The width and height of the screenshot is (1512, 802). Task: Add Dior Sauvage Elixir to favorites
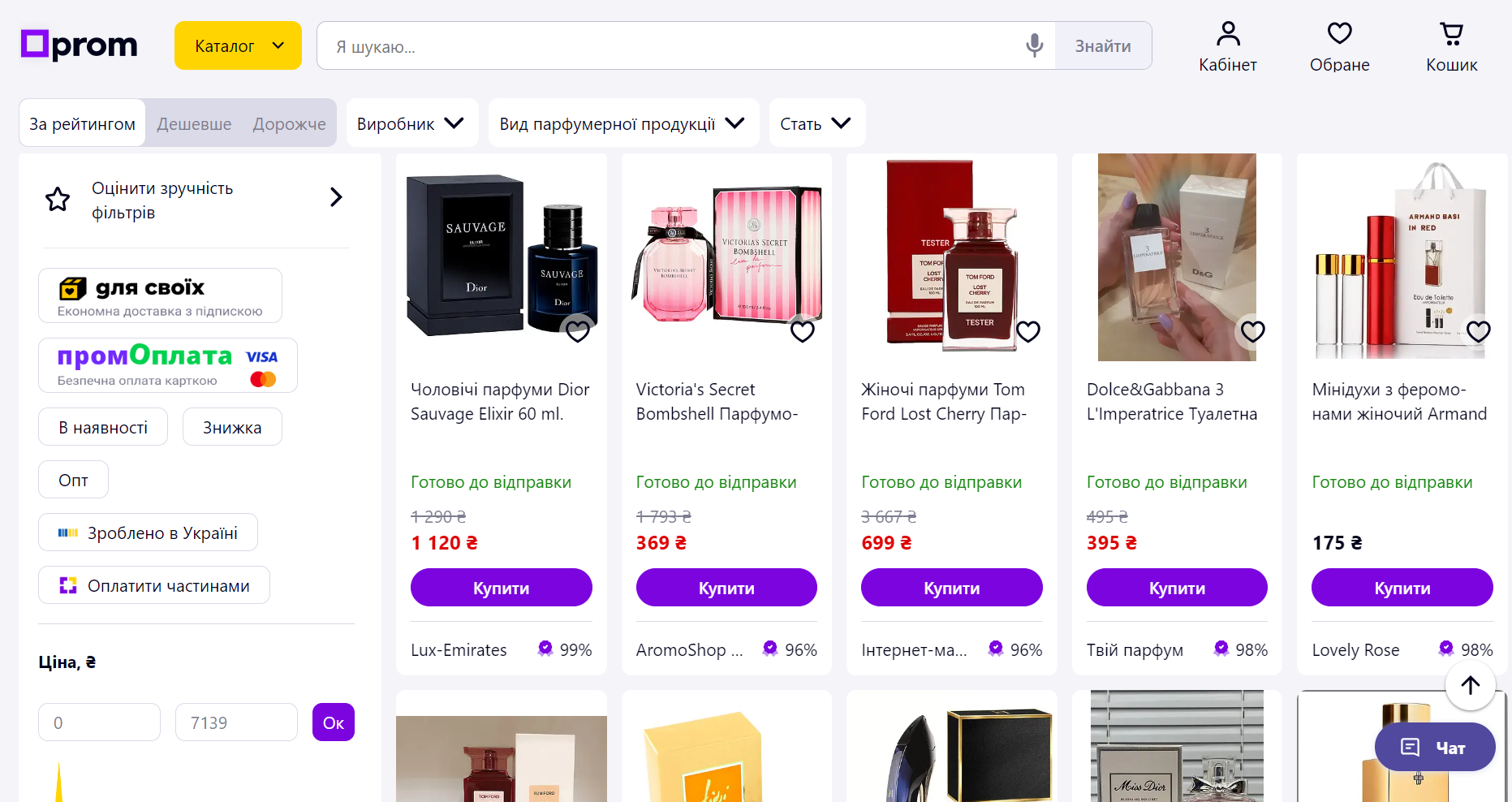[x=578, y=331]
